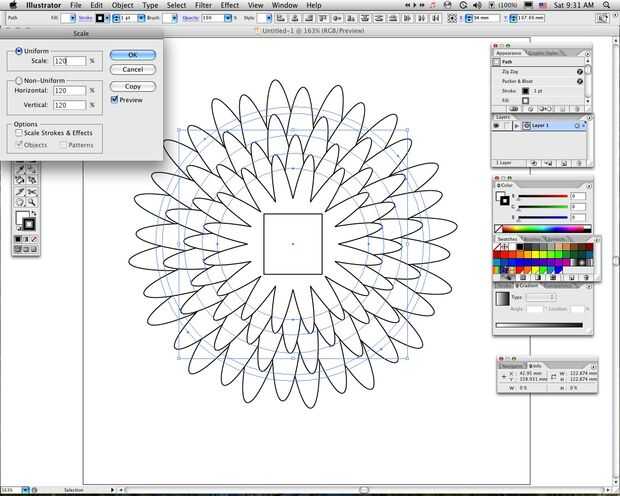Click the red slider in Color panel
This screenshot has width=620, height=496.
click(543, 196)
